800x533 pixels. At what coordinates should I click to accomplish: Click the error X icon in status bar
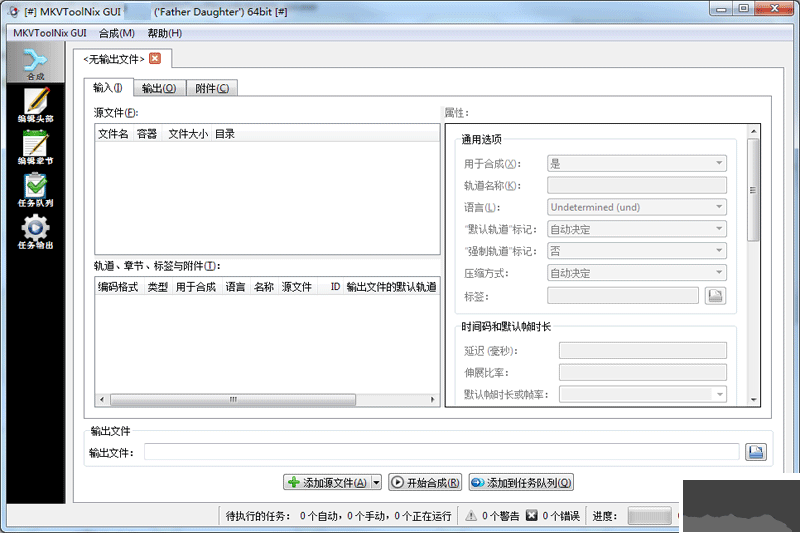(532, 515)
